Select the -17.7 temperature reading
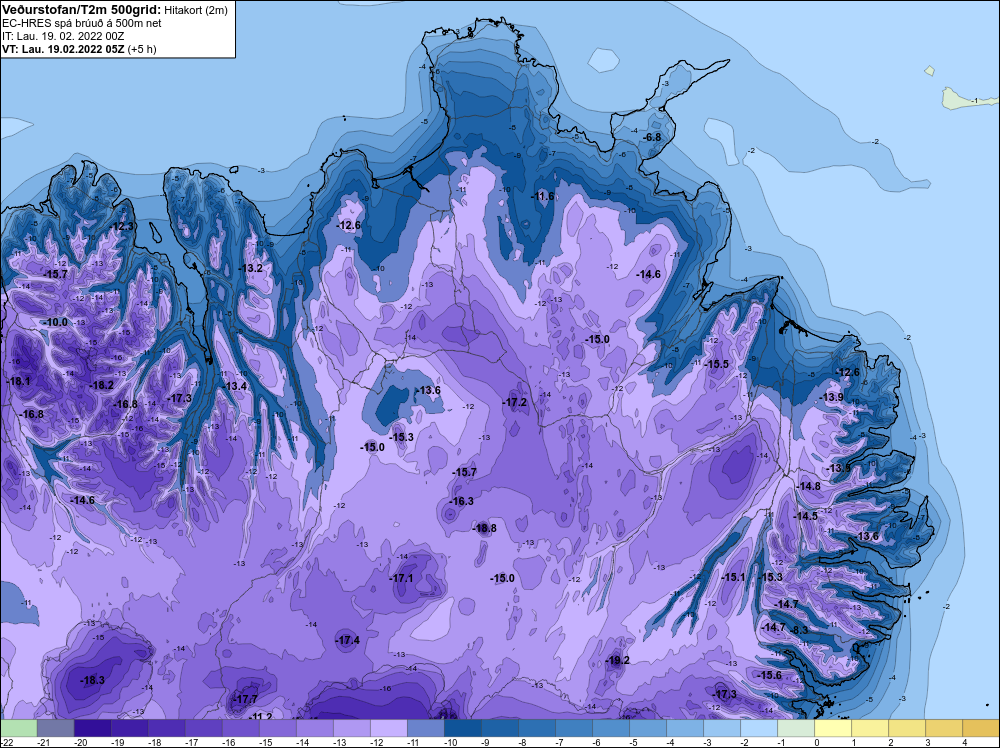The image size is (1000, 748). pyautogui.click(x=245, y=700)
